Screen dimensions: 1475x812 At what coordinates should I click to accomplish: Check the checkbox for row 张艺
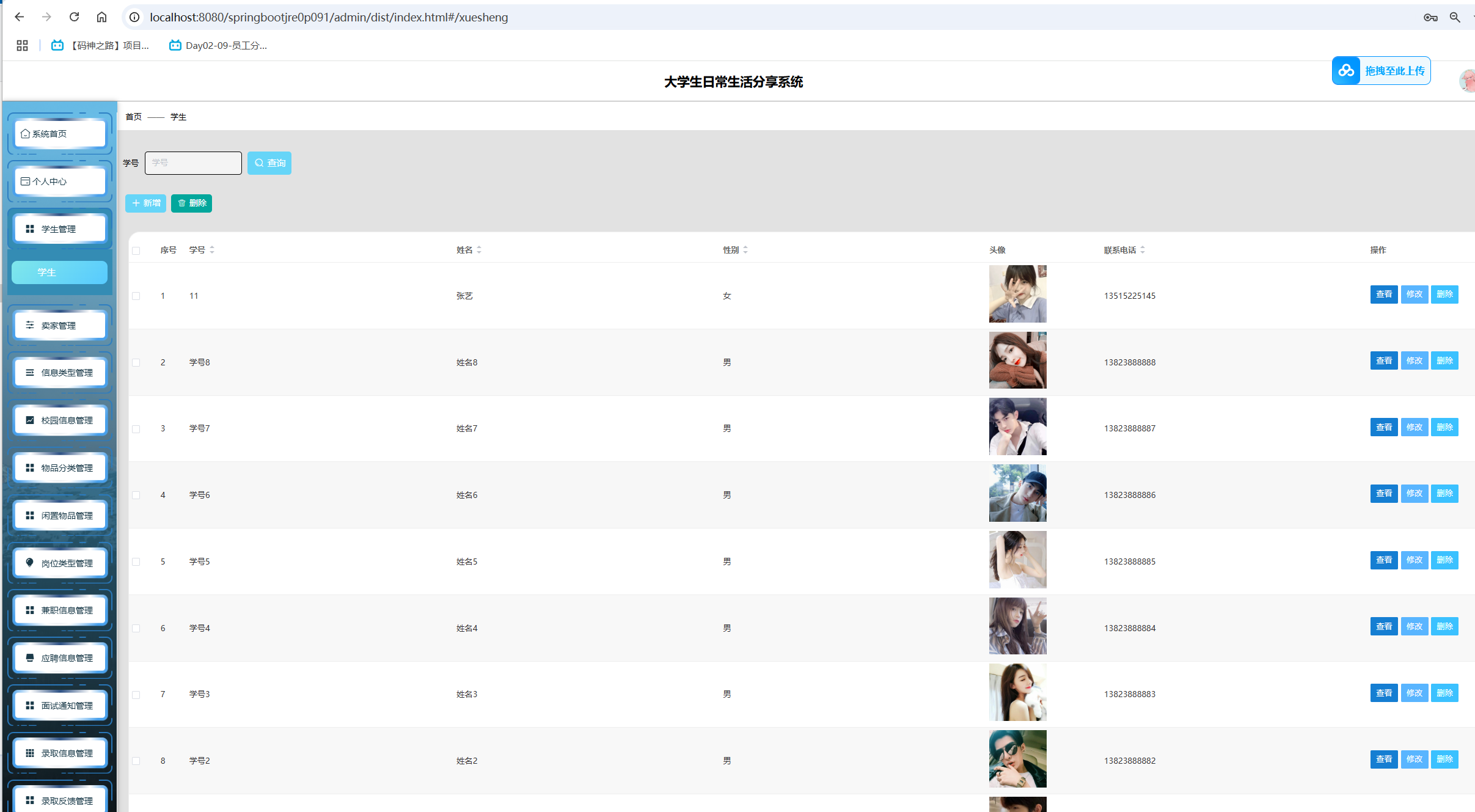pos(136,296)
